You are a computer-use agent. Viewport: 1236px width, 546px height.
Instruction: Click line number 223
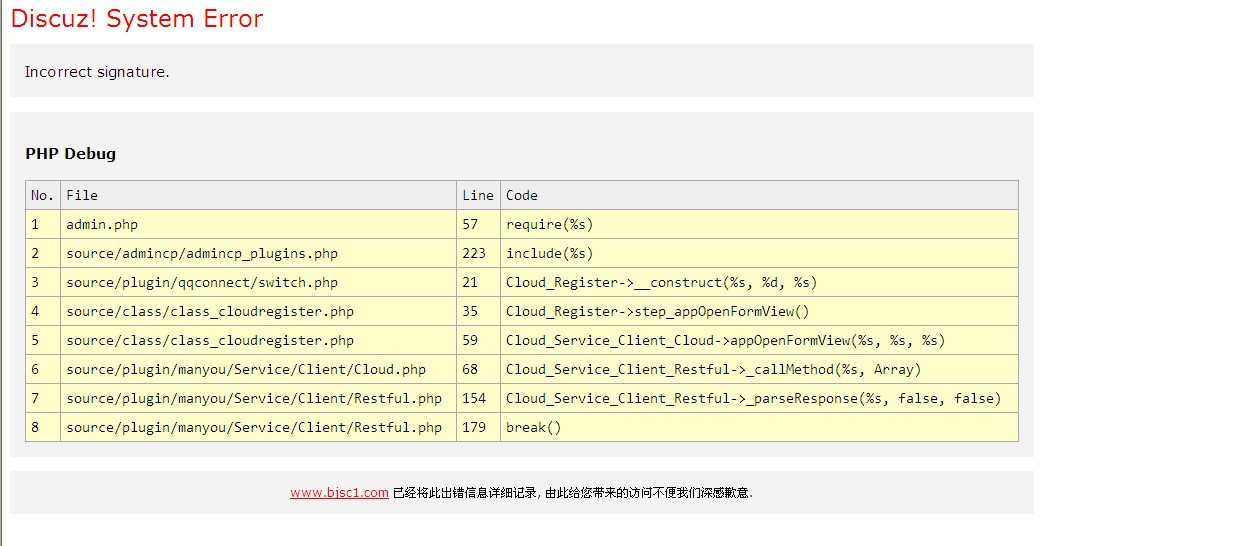[x=478, y=253]
